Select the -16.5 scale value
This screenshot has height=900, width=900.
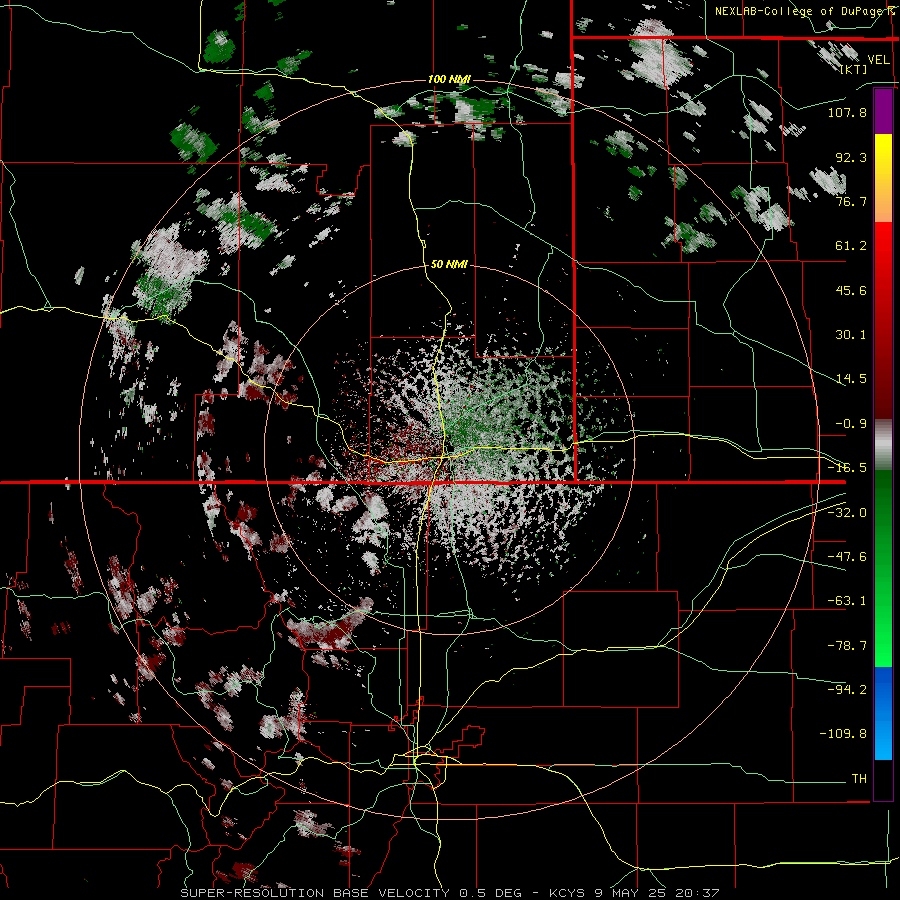click(x=847, y=468)
